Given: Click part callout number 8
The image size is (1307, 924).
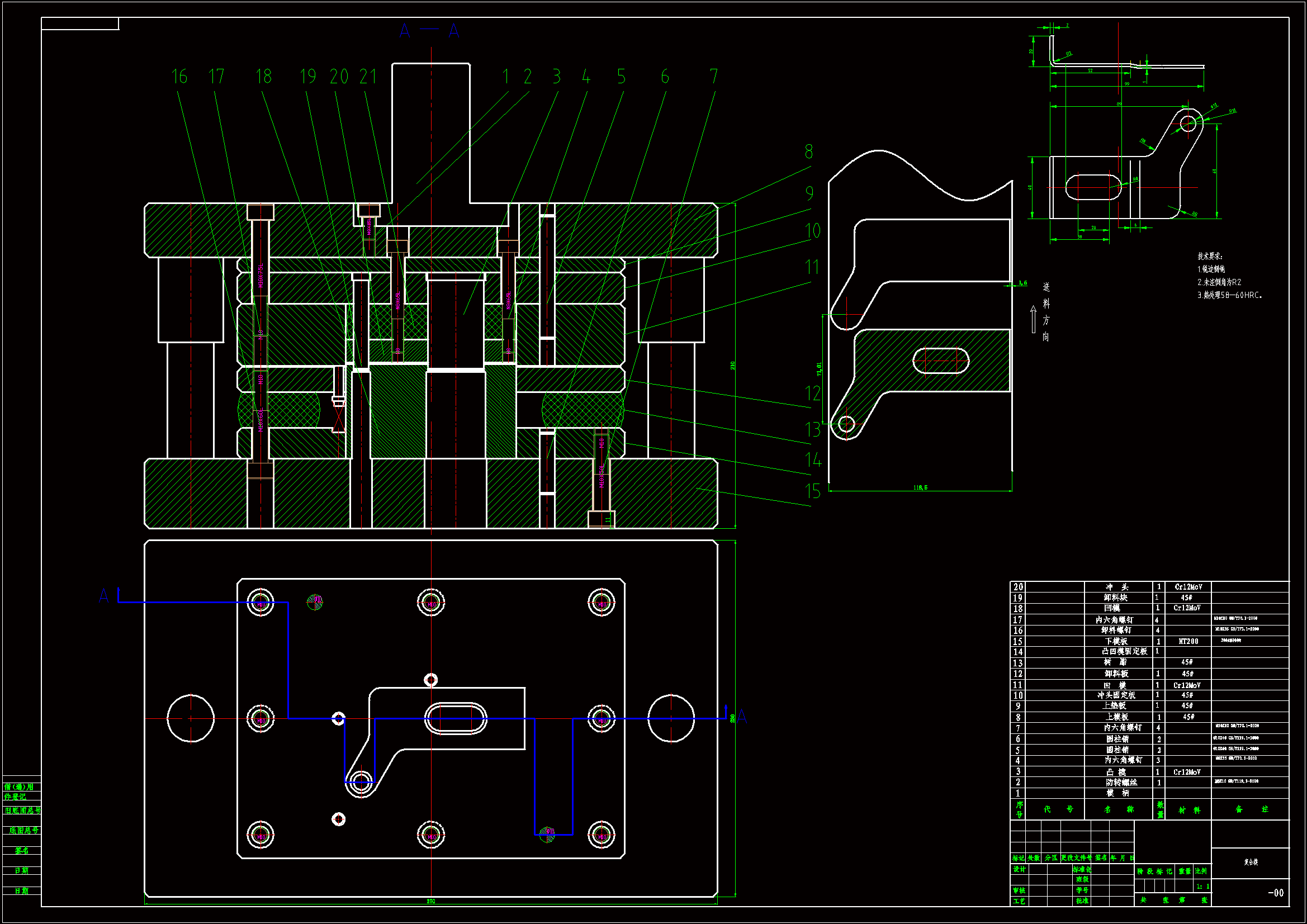Looking at the screenshot, I should point(809,152).
